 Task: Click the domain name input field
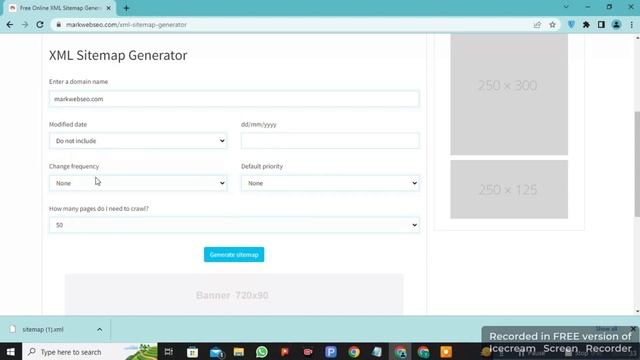pyautogui.click(x=234, y=99)
